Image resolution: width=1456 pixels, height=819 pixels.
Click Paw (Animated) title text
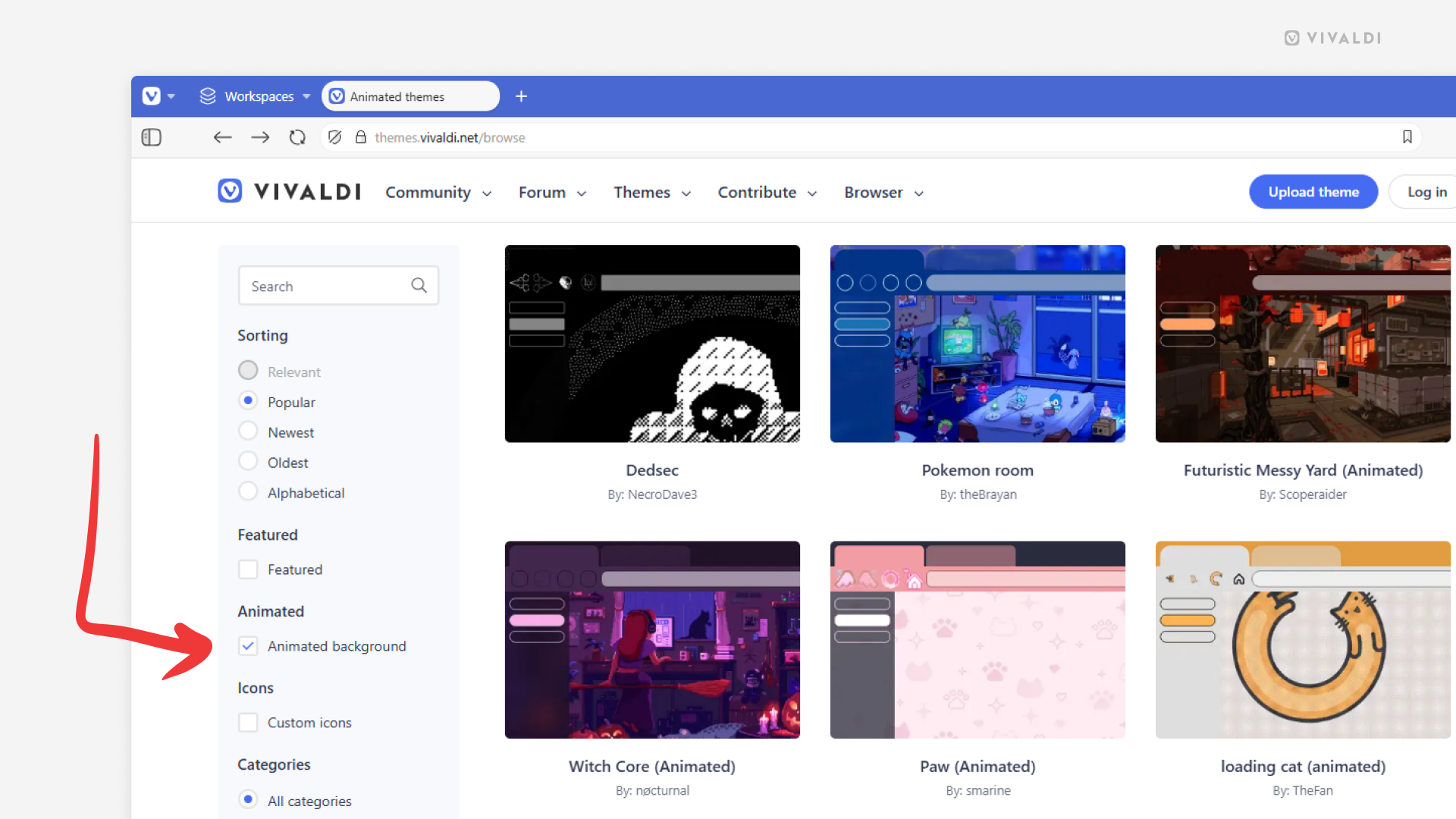point(977,766)
